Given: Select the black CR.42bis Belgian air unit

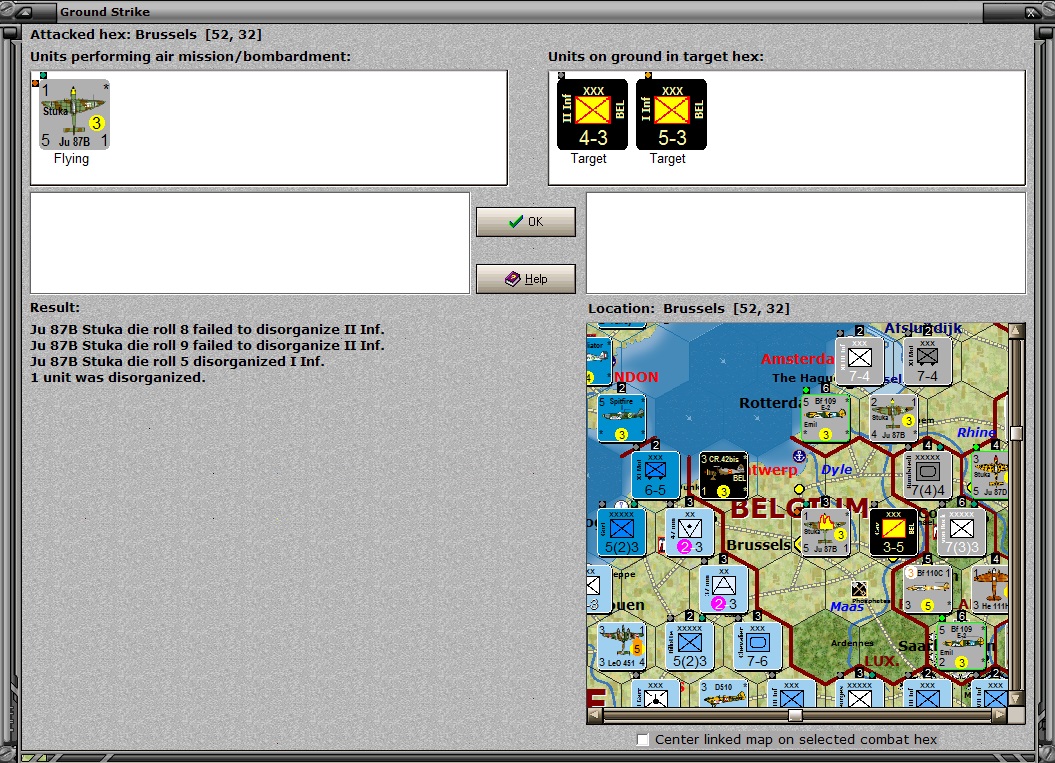Looking at the screenshot, I should tap(723, 475).
